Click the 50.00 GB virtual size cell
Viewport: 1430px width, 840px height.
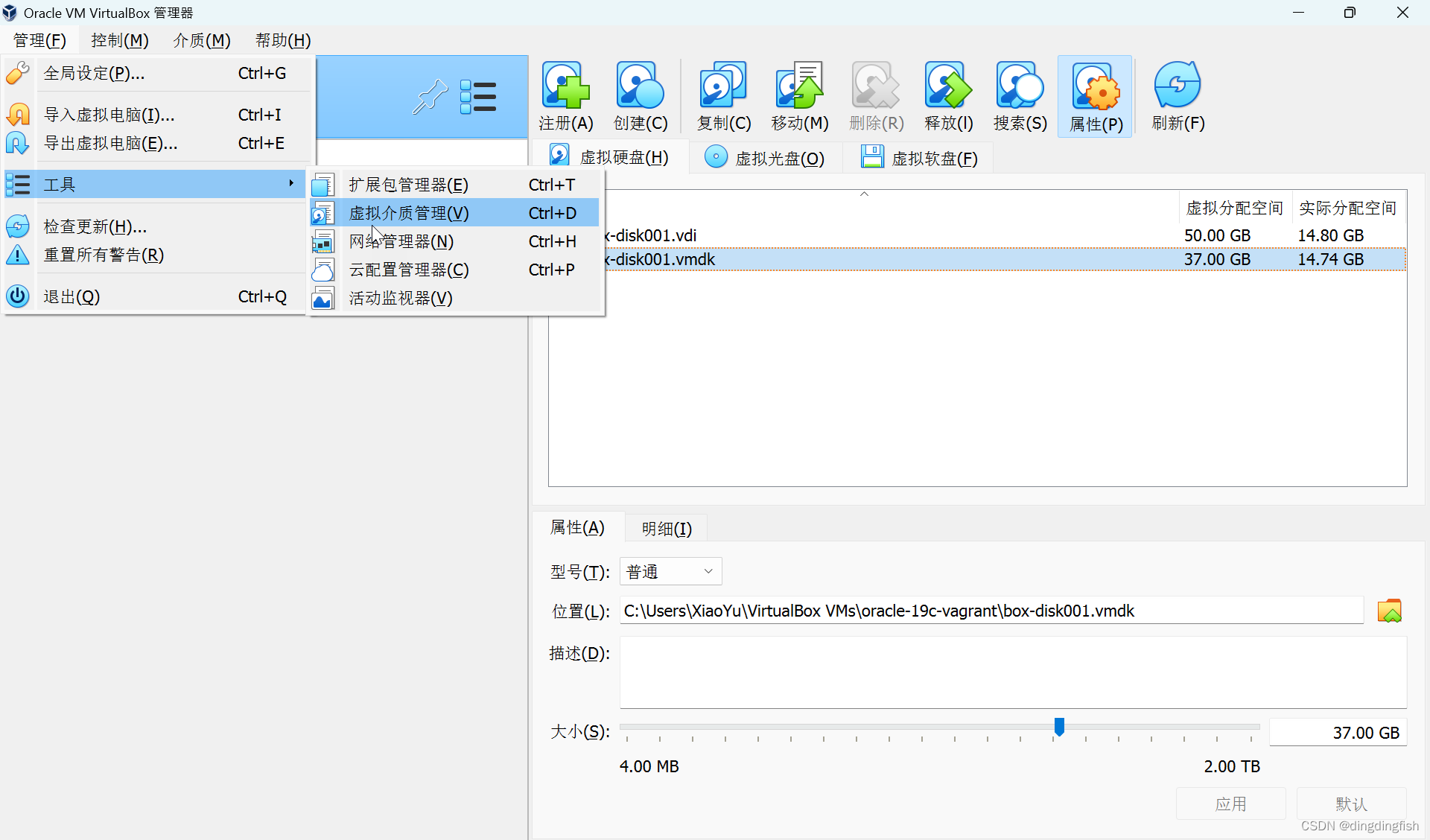coord(1218,235)
